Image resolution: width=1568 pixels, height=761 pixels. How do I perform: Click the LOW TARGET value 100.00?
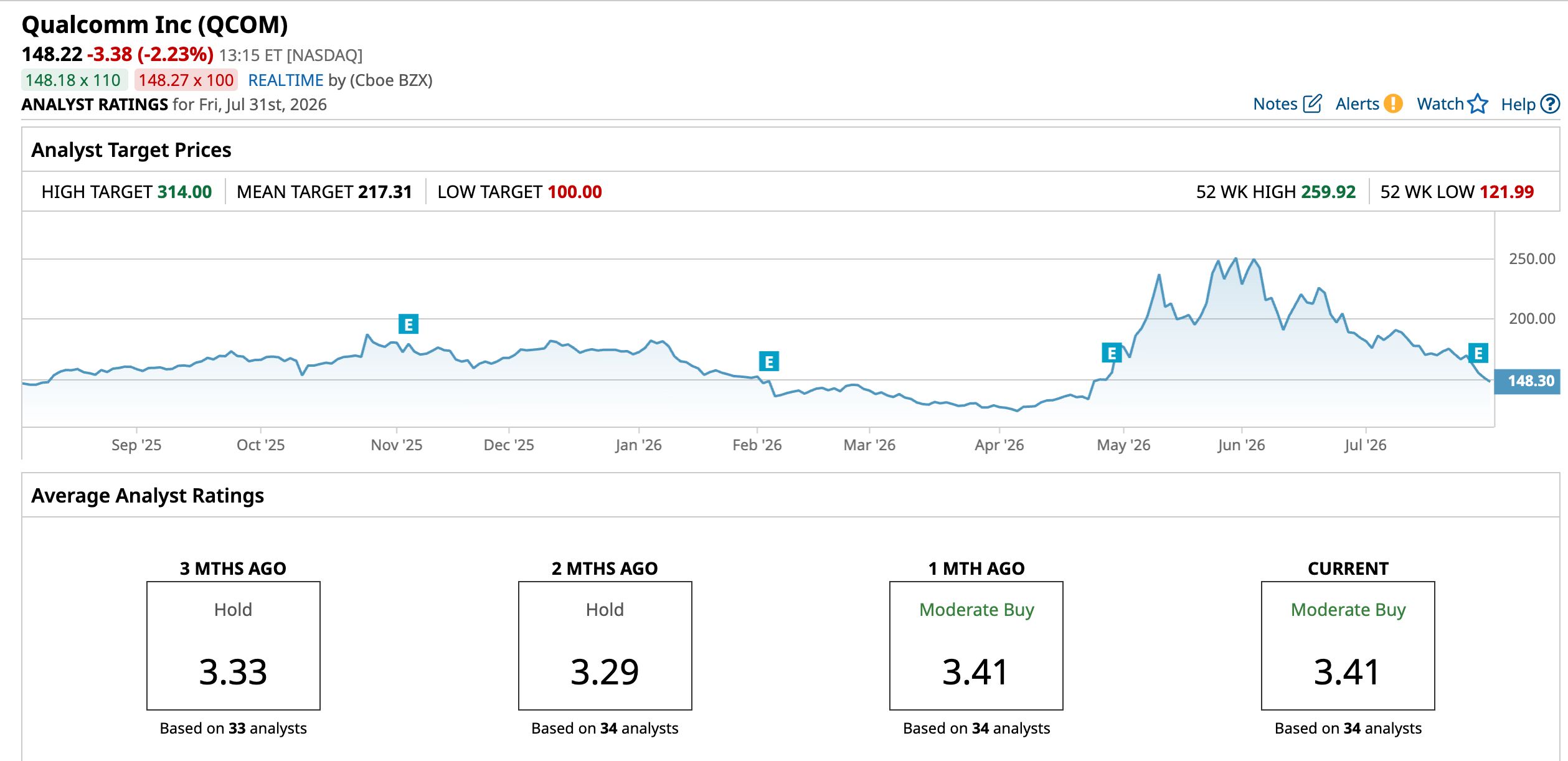(575, 192)
